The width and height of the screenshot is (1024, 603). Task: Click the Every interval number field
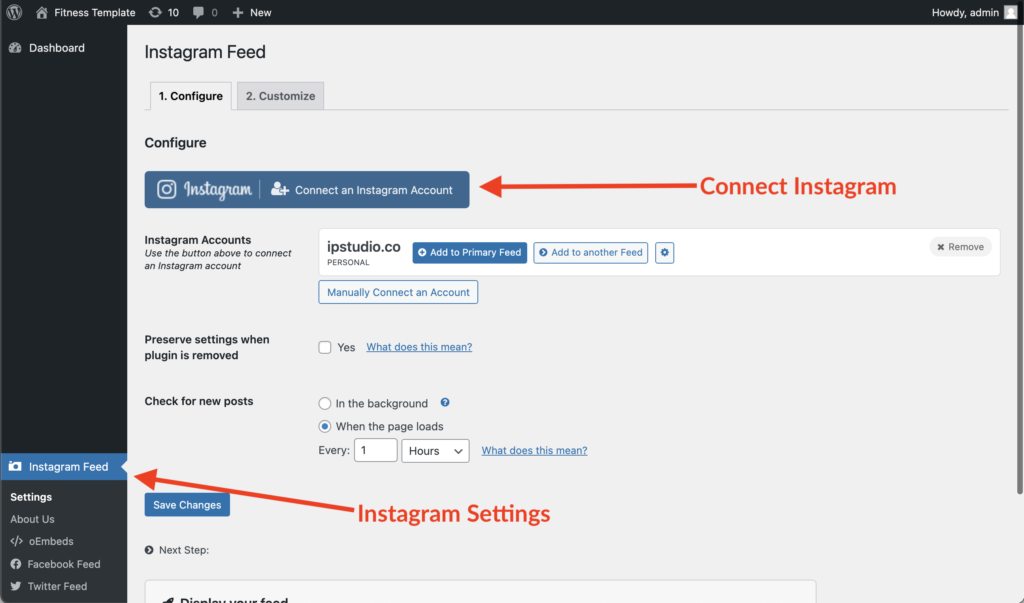pyautogui.click(x=376, y=450)
